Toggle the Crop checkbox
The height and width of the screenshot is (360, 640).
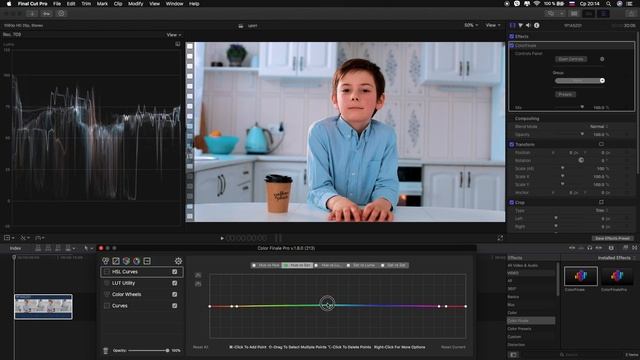(x=511, y=202)
